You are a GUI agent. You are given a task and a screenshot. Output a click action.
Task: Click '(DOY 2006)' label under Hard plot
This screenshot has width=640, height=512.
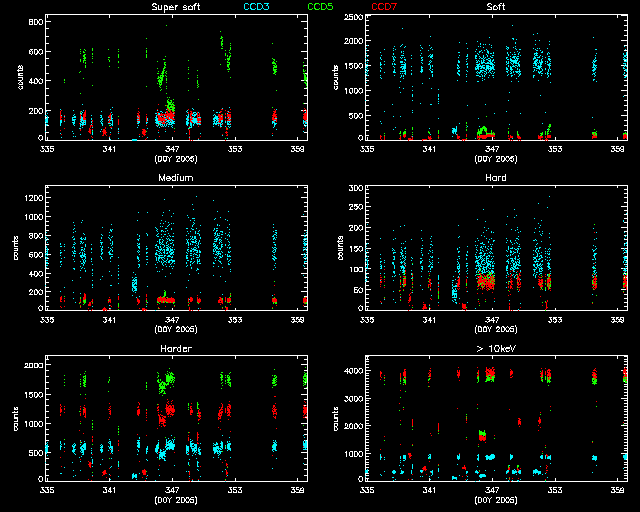click(x=494, y=329)
